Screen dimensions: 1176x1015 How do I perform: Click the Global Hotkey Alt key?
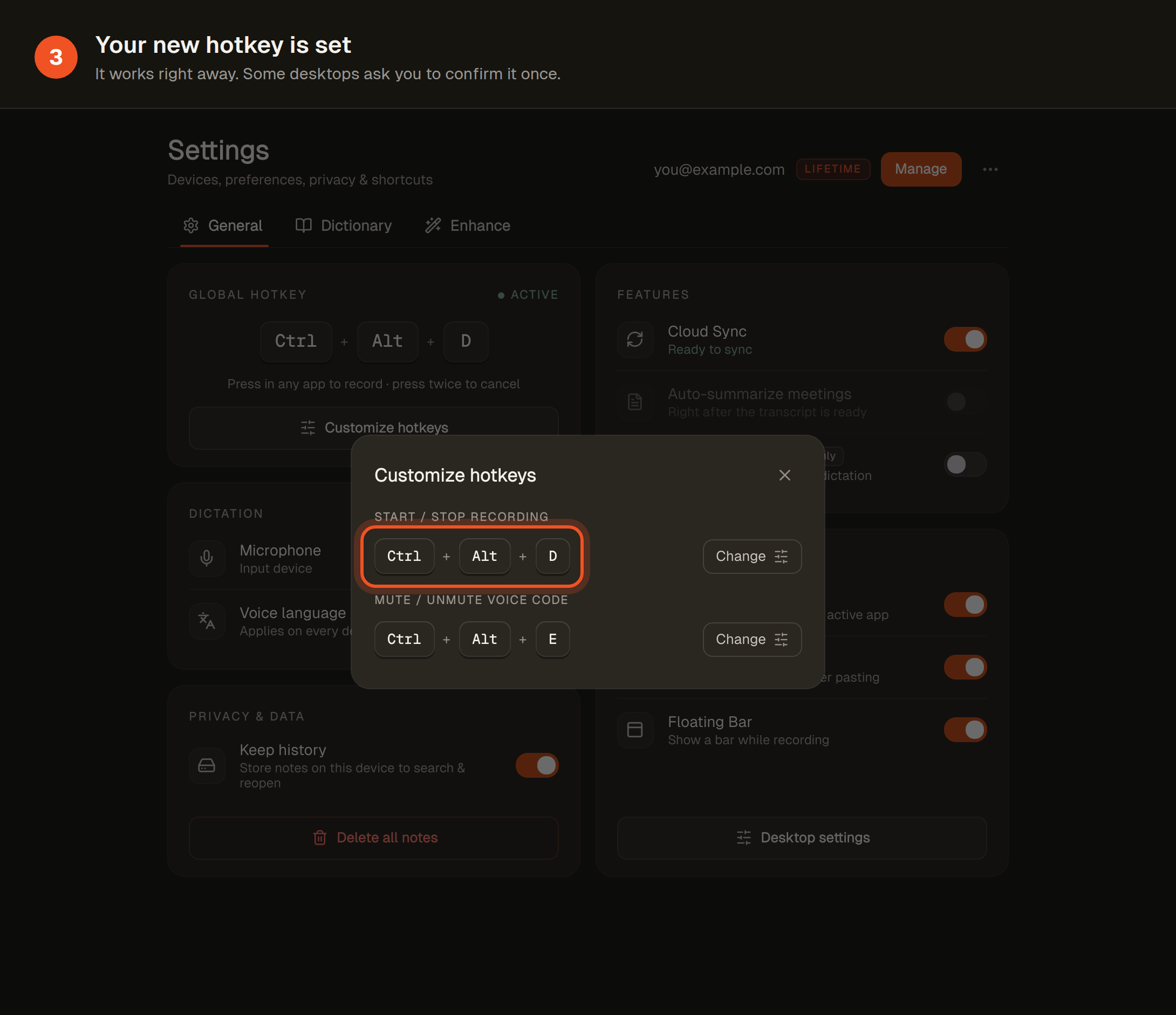click(x=388, y=341)
